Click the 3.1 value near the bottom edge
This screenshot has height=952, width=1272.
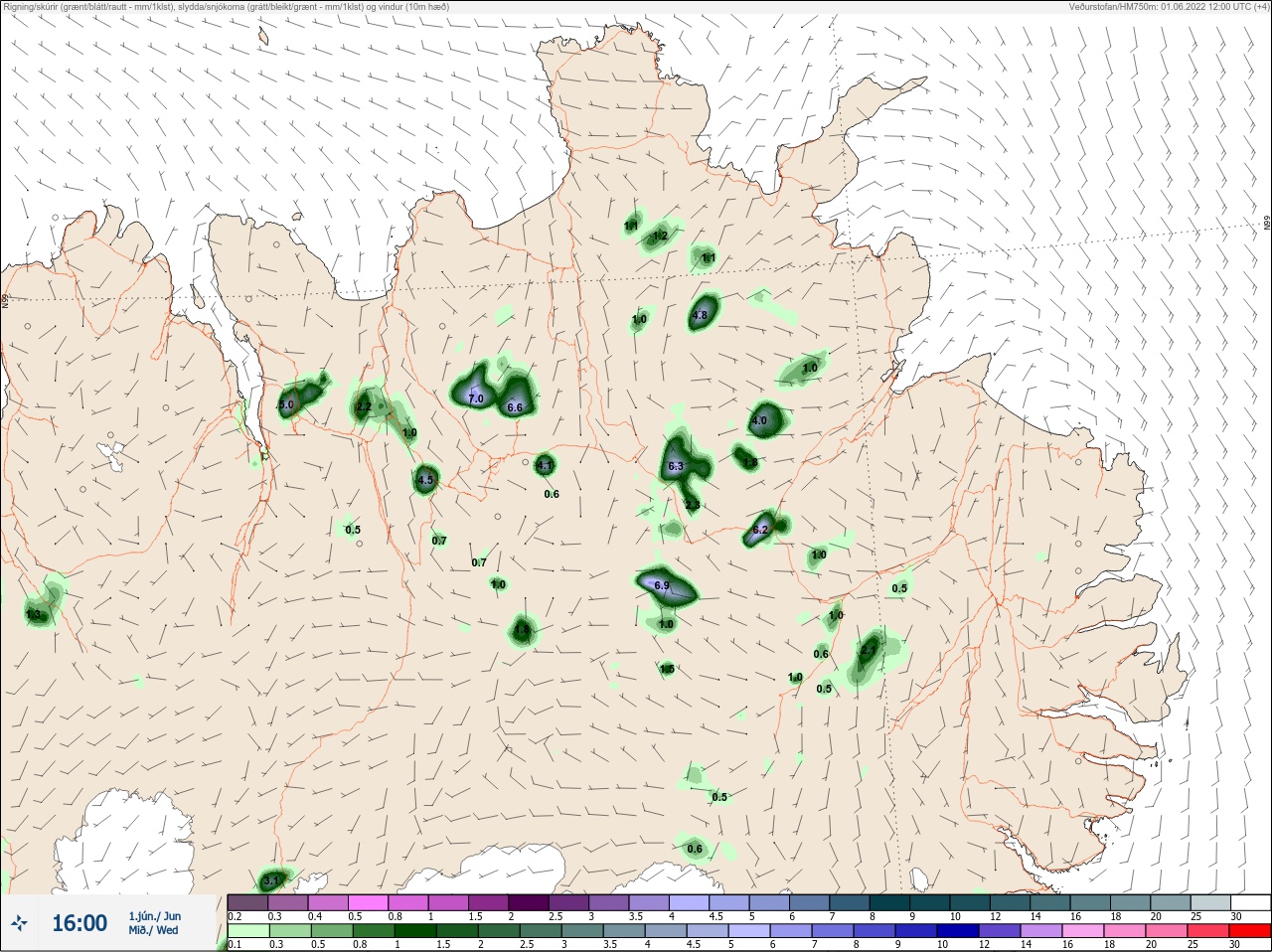(x=273, y=881)
